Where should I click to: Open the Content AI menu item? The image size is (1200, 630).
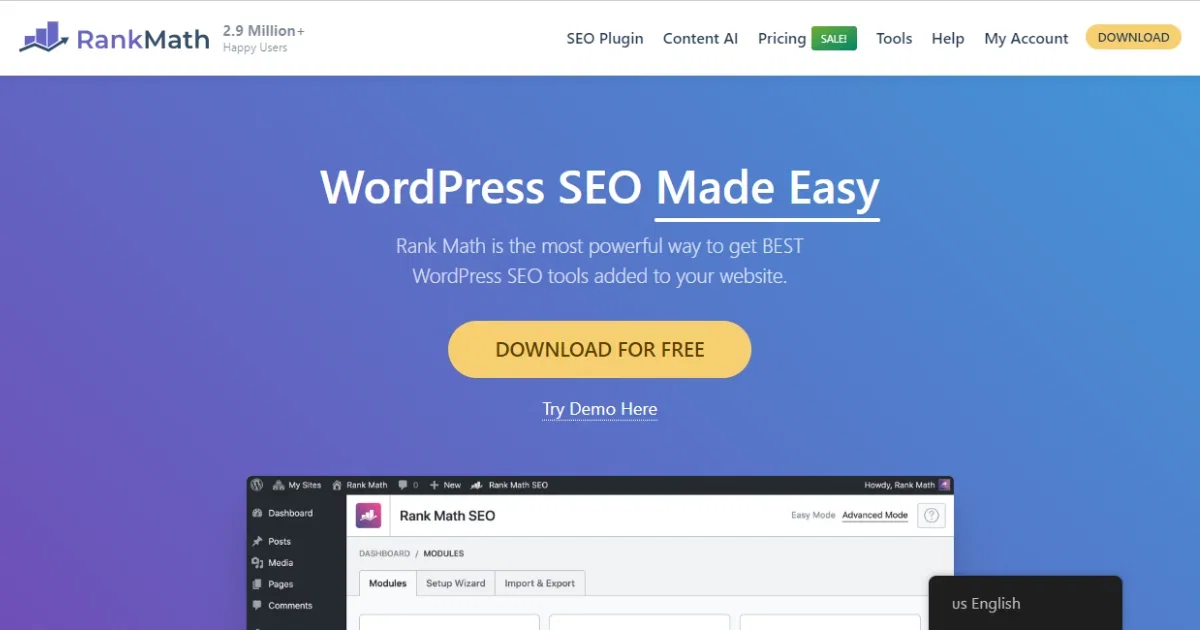tap(700, 38)
